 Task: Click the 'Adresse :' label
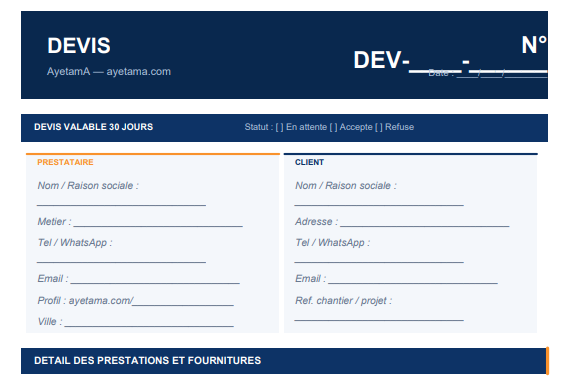(x=316, y=221)
